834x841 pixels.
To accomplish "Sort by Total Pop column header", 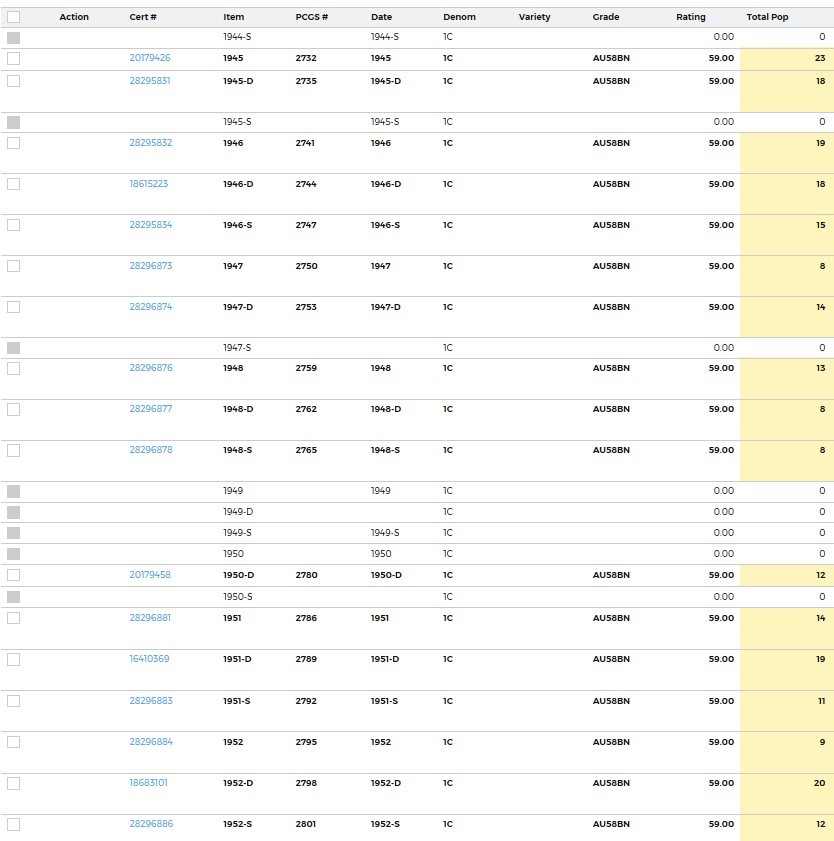I will [767, 17].
